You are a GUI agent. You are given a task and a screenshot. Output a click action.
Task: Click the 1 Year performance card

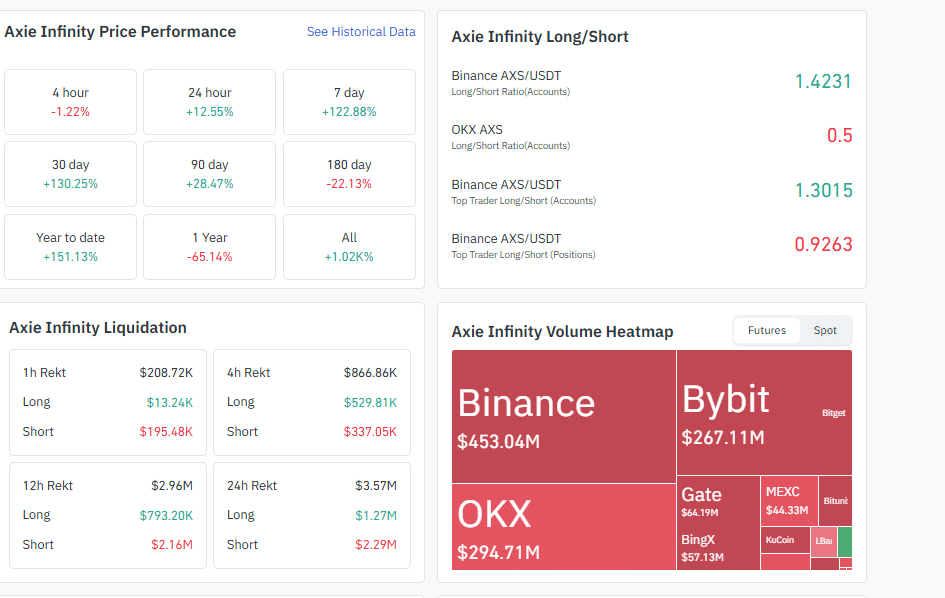[x=209, y=247]
